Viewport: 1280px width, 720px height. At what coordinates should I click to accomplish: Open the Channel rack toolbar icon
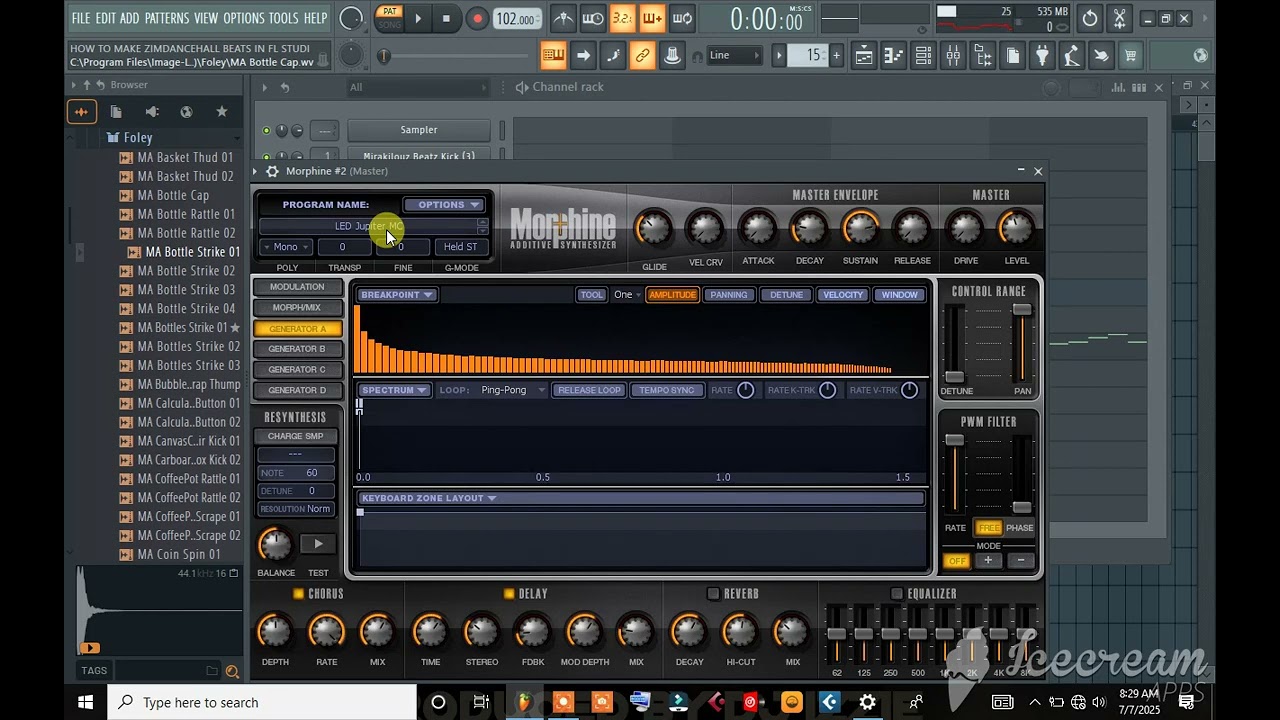(x=923, y=56)
